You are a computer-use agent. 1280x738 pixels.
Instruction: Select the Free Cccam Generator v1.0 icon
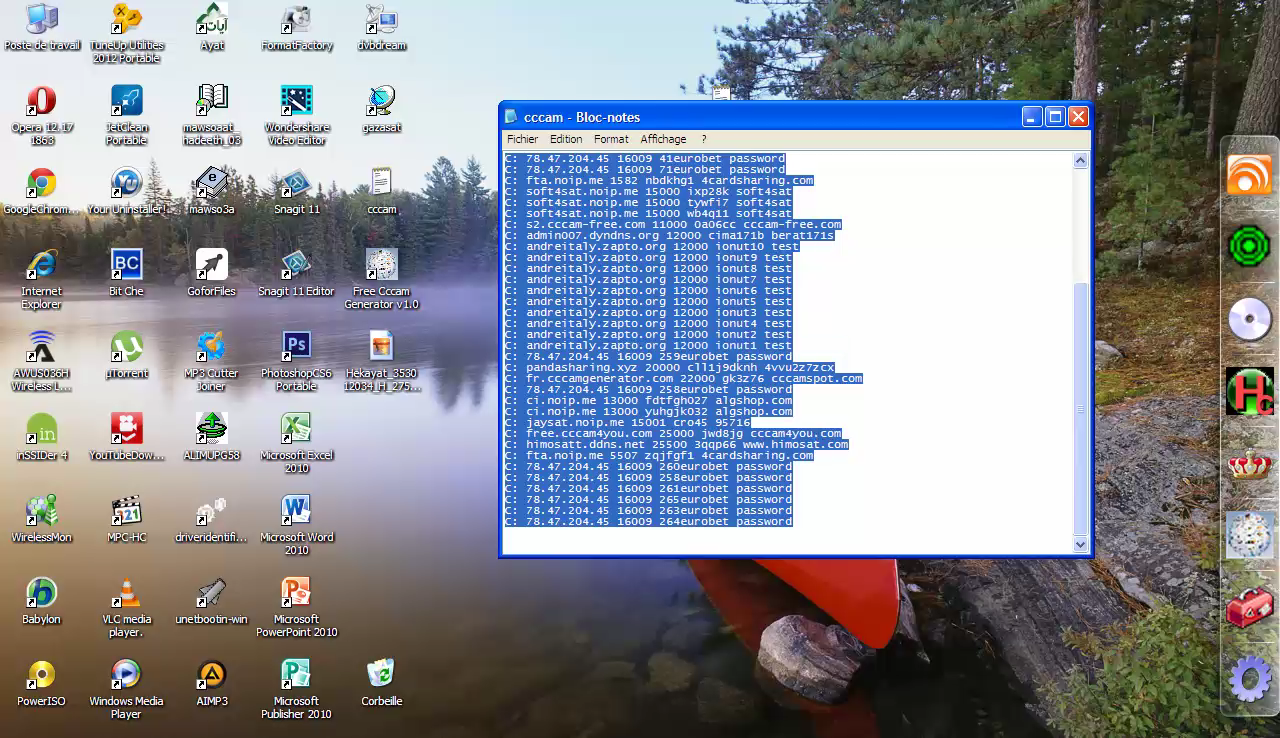pos(381,266)
